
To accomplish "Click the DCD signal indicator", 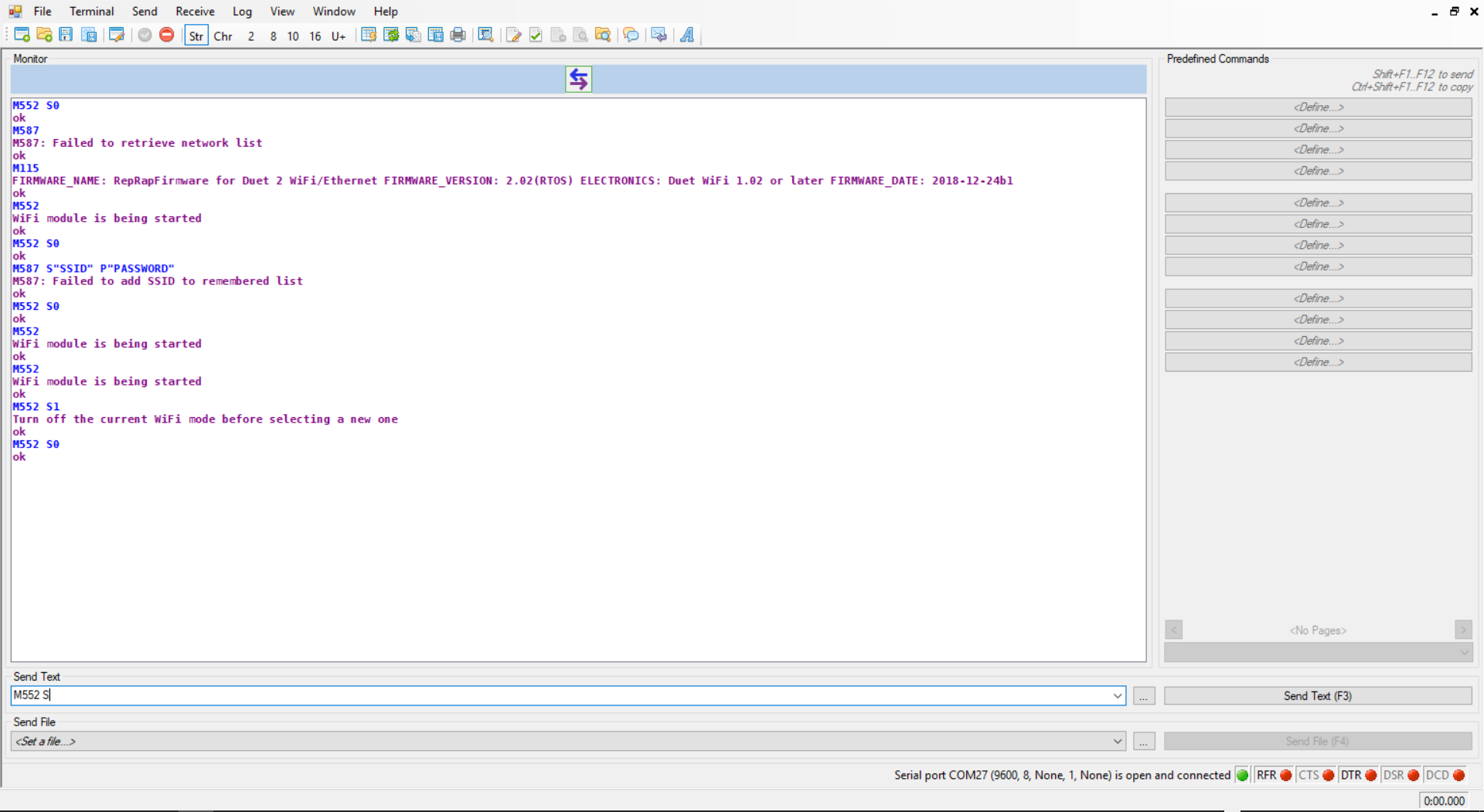I will point(1445,775).
